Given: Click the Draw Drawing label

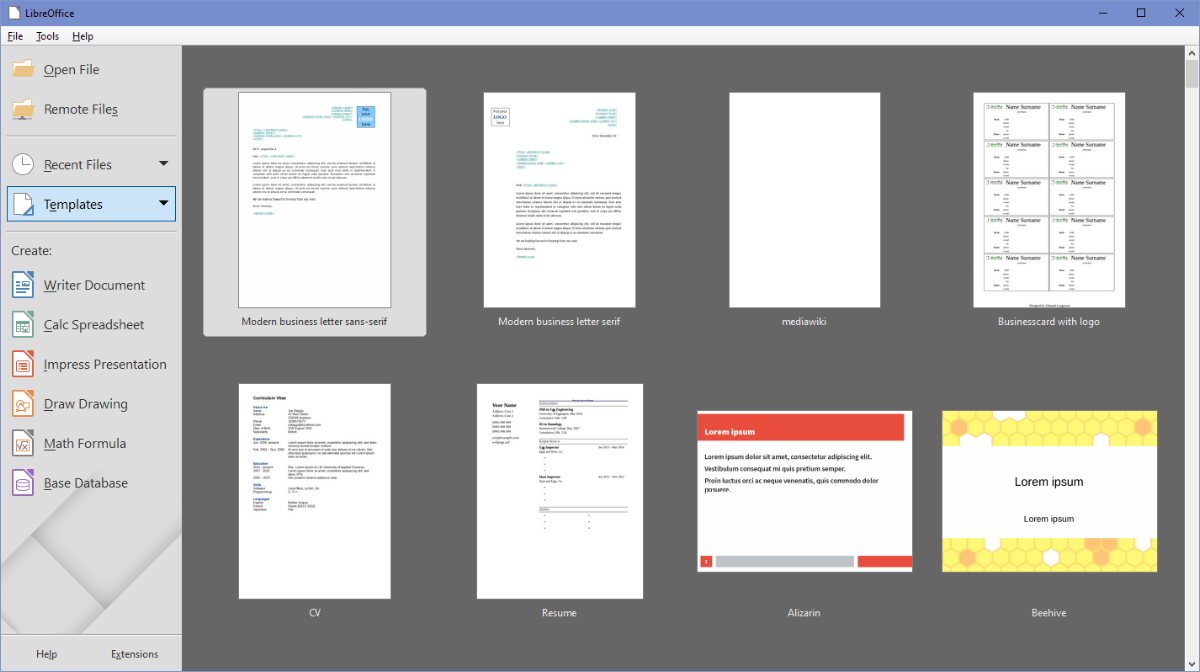Looking at the screenshot, I should click(86, 404).
